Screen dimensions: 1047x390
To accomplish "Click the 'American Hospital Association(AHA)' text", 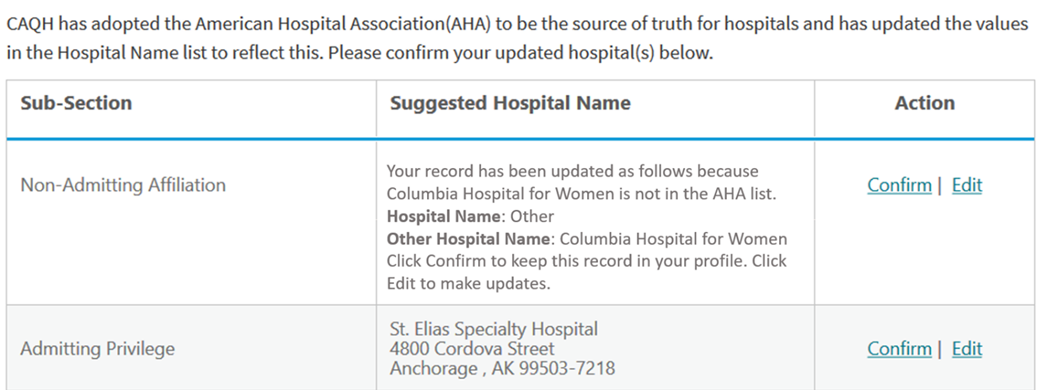I will pos(343,25).
